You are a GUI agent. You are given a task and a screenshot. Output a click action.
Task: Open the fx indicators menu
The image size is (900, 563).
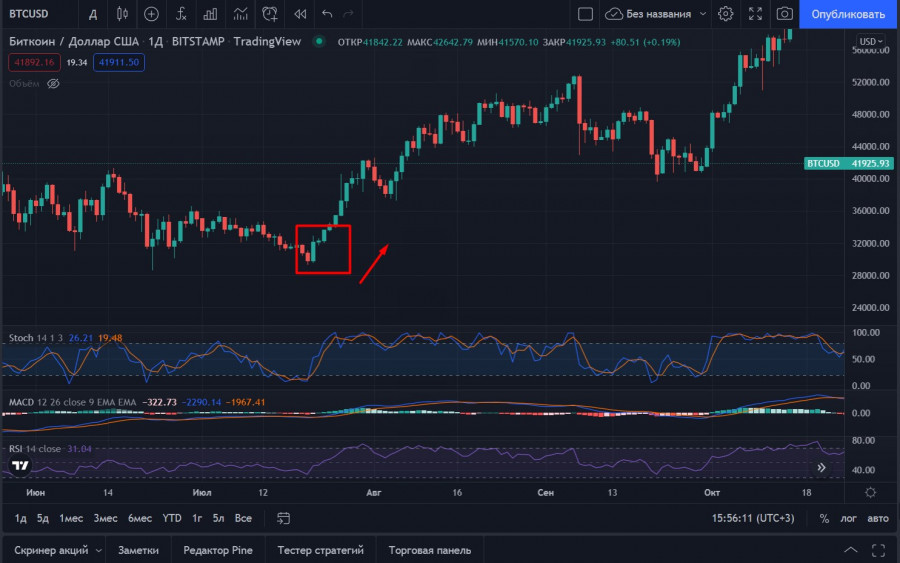[181, 14]
